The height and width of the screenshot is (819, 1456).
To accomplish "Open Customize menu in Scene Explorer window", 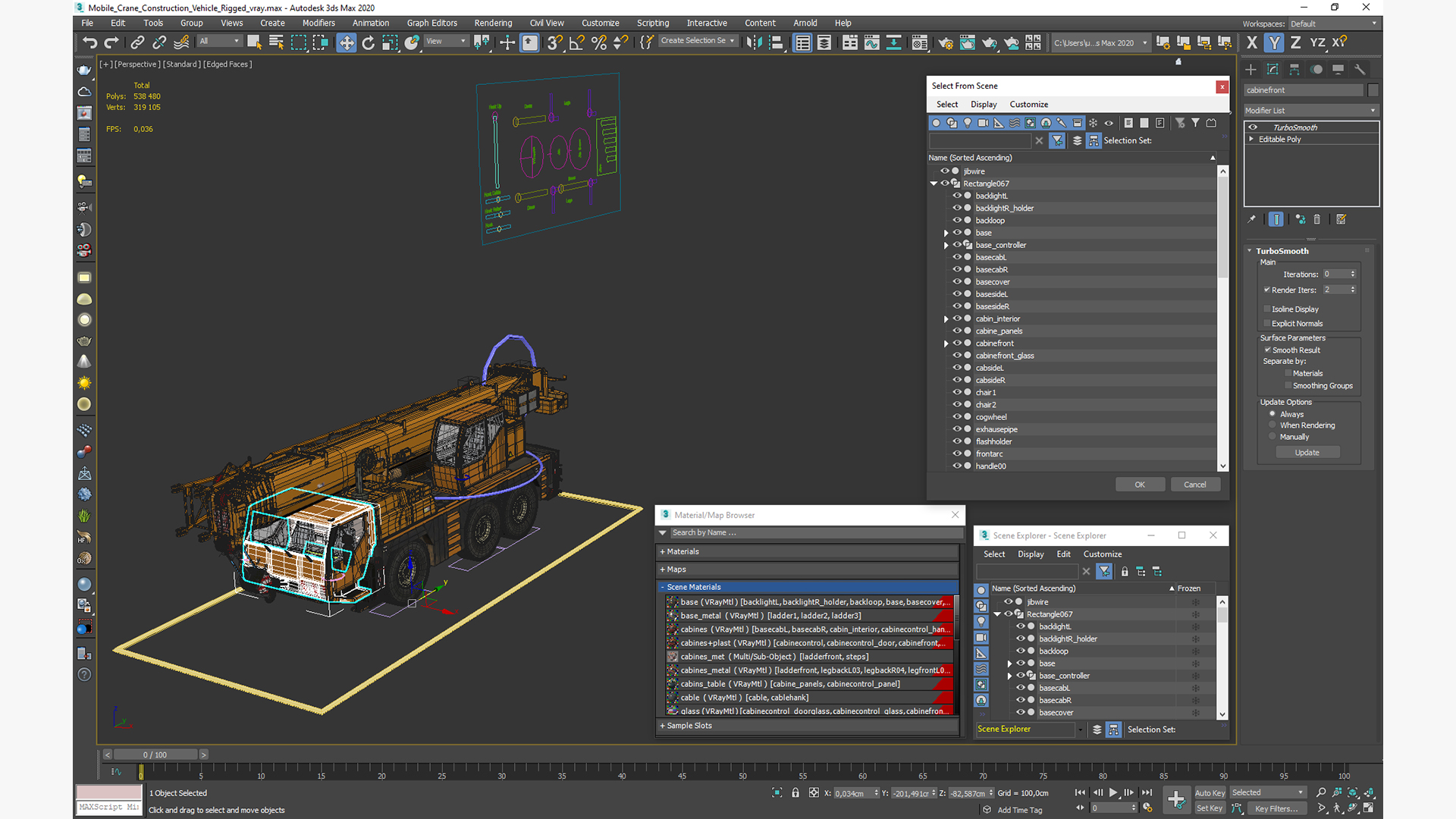I will click(1103, 554).
